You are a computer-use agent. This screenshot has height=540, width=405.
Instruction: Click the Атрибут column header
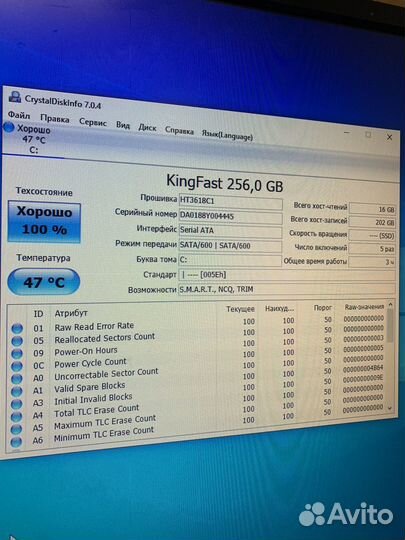tap(71, 313)
